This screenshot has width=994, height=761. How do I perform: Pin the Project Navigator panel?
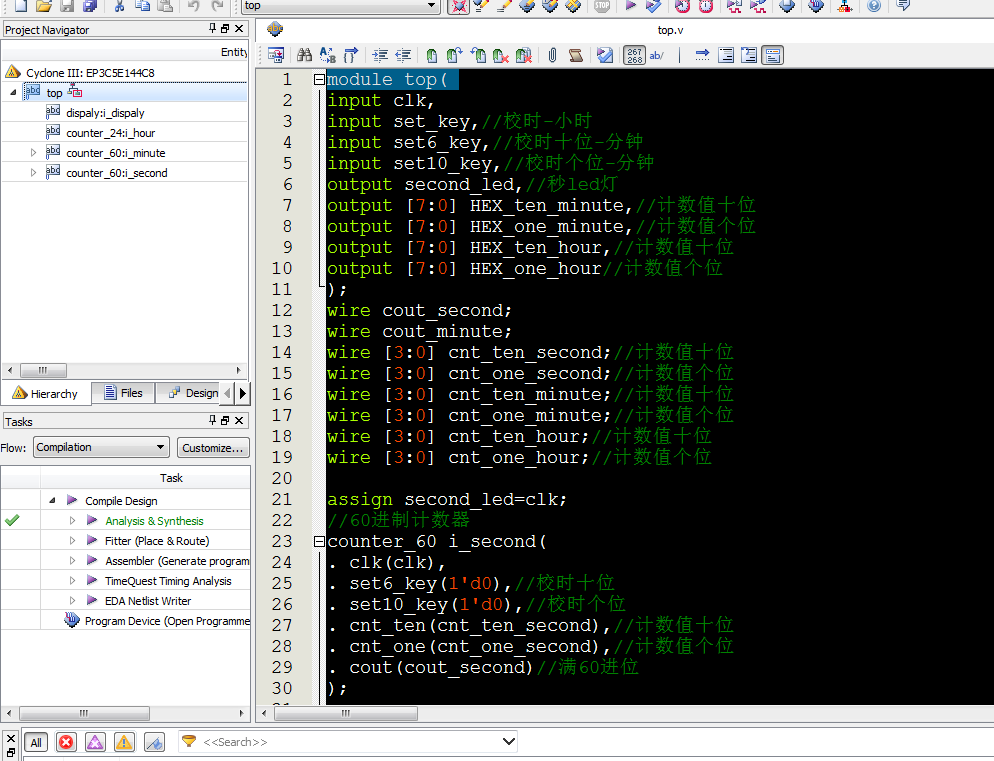(212, 29)
